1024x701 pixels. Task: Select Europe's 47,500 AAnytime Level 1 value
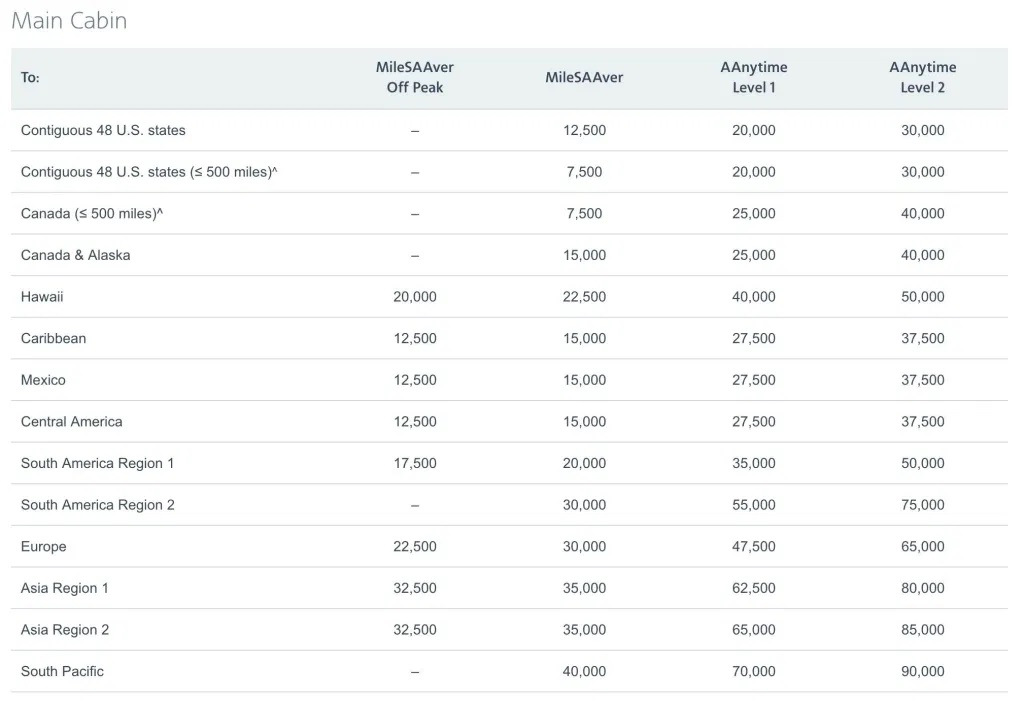[x=754, y=547]
